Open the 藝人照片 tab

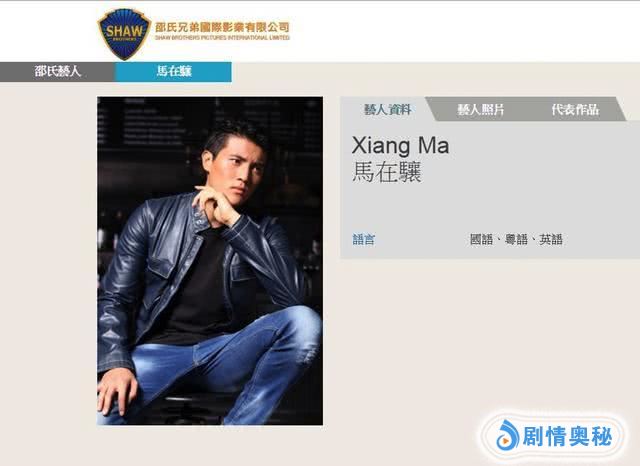point(481,109)
